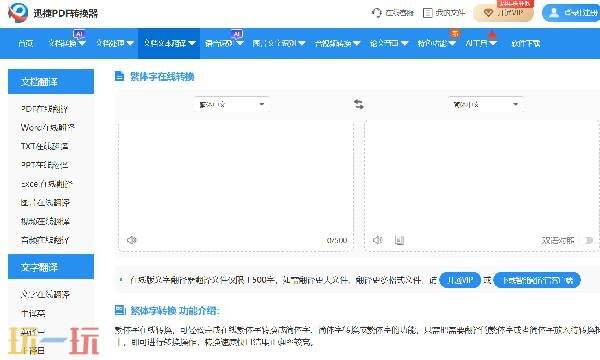Open 图片在线翻译 in the sidebar

45,202
